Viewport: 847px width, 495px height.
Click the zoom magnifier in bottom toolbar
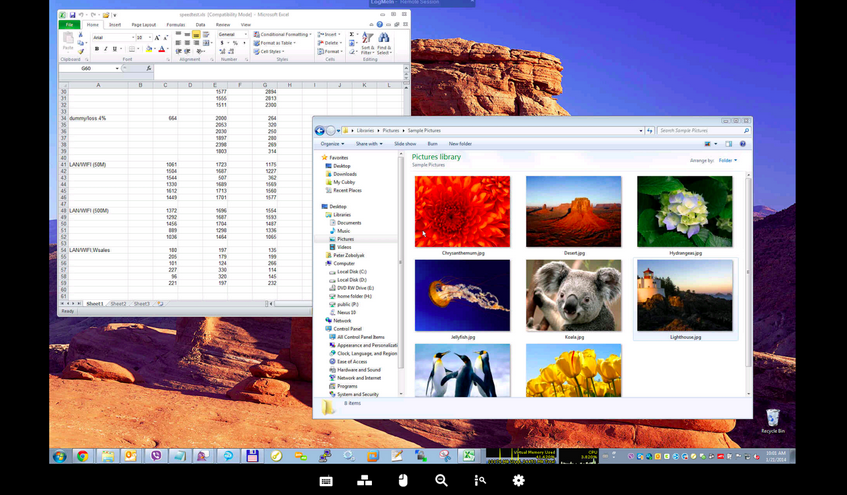click(441, 481)
